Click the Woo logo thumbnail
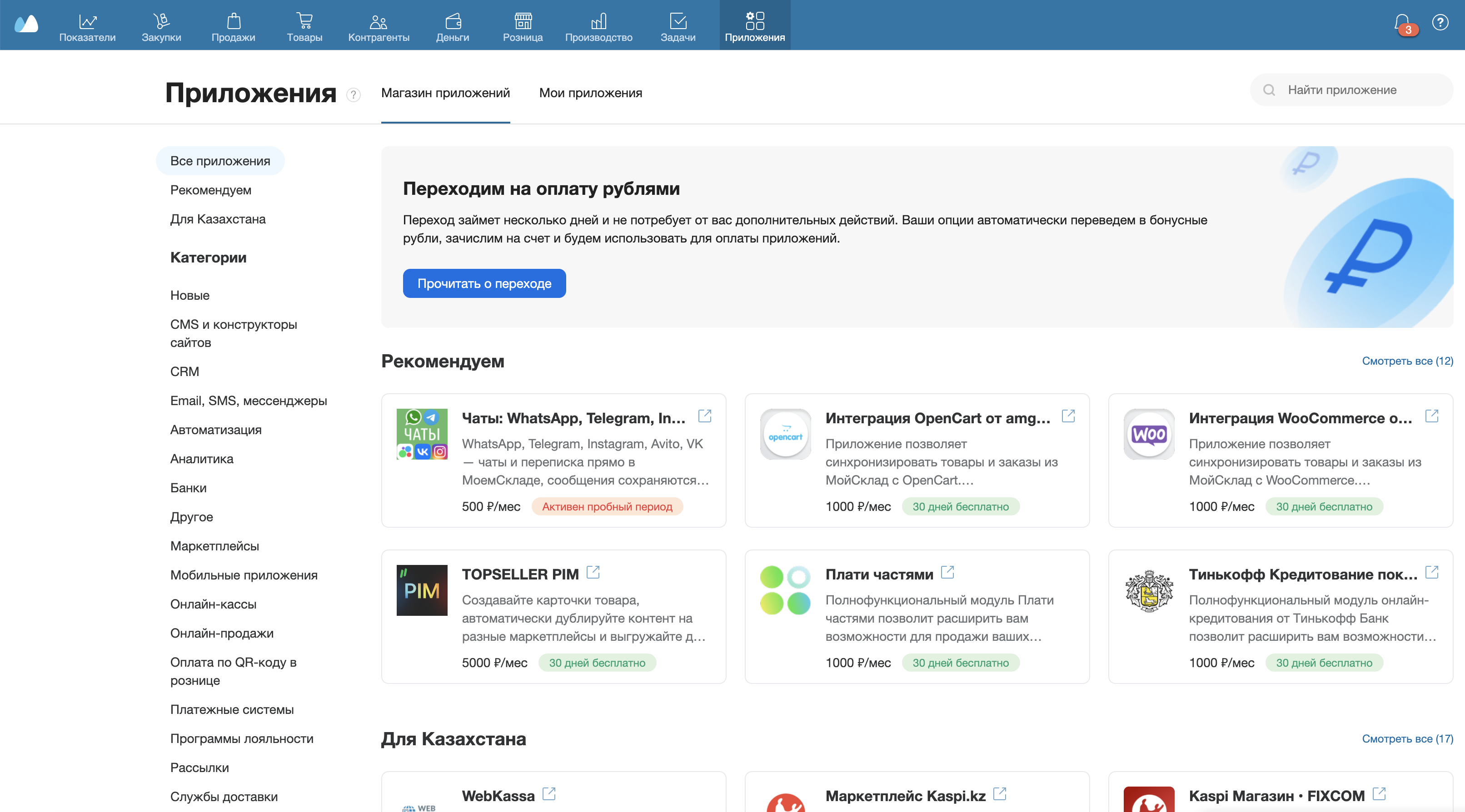This screenshot has height=812, width=1465. pos(1149,434)
